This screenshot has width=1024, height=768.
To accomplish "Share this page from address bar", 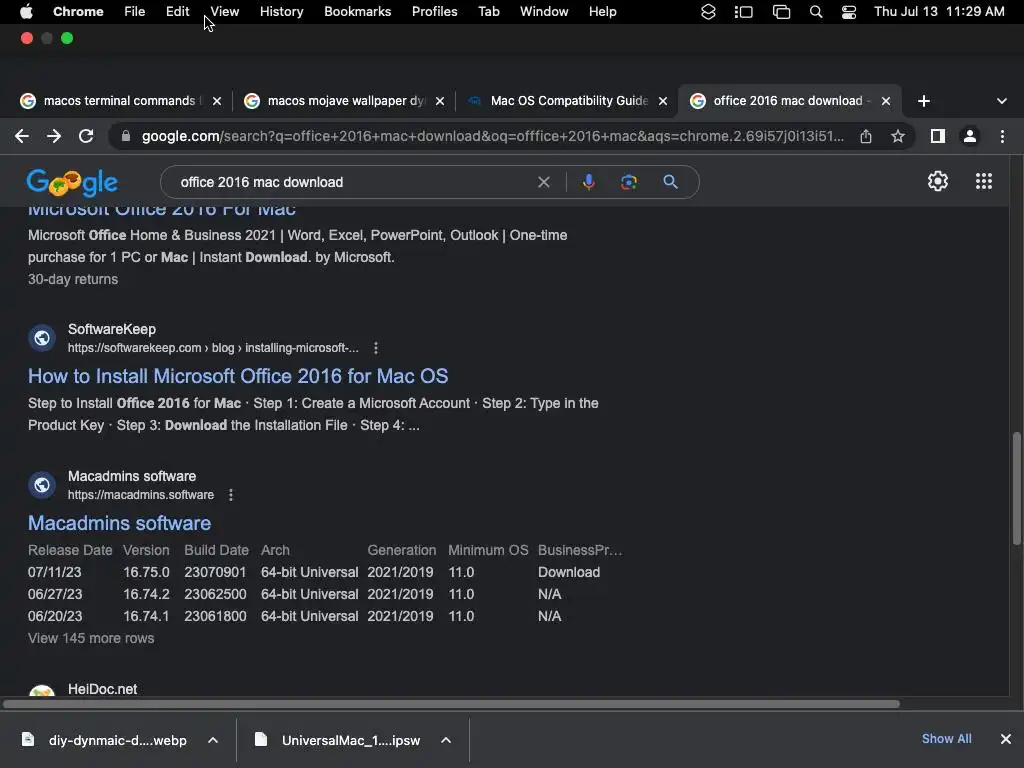I will (x=866, y=136).
